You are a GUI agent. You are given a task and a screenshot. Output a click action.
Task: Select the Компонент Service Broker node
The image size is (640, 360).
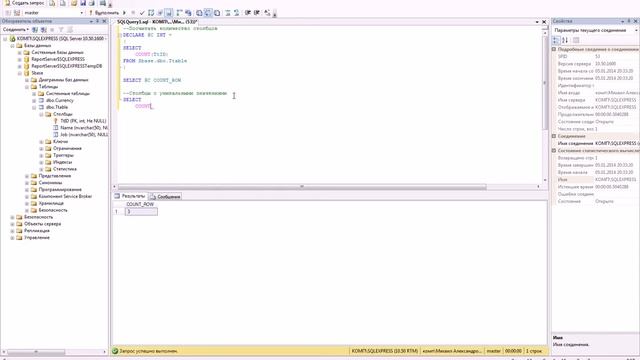click(65, 196)
